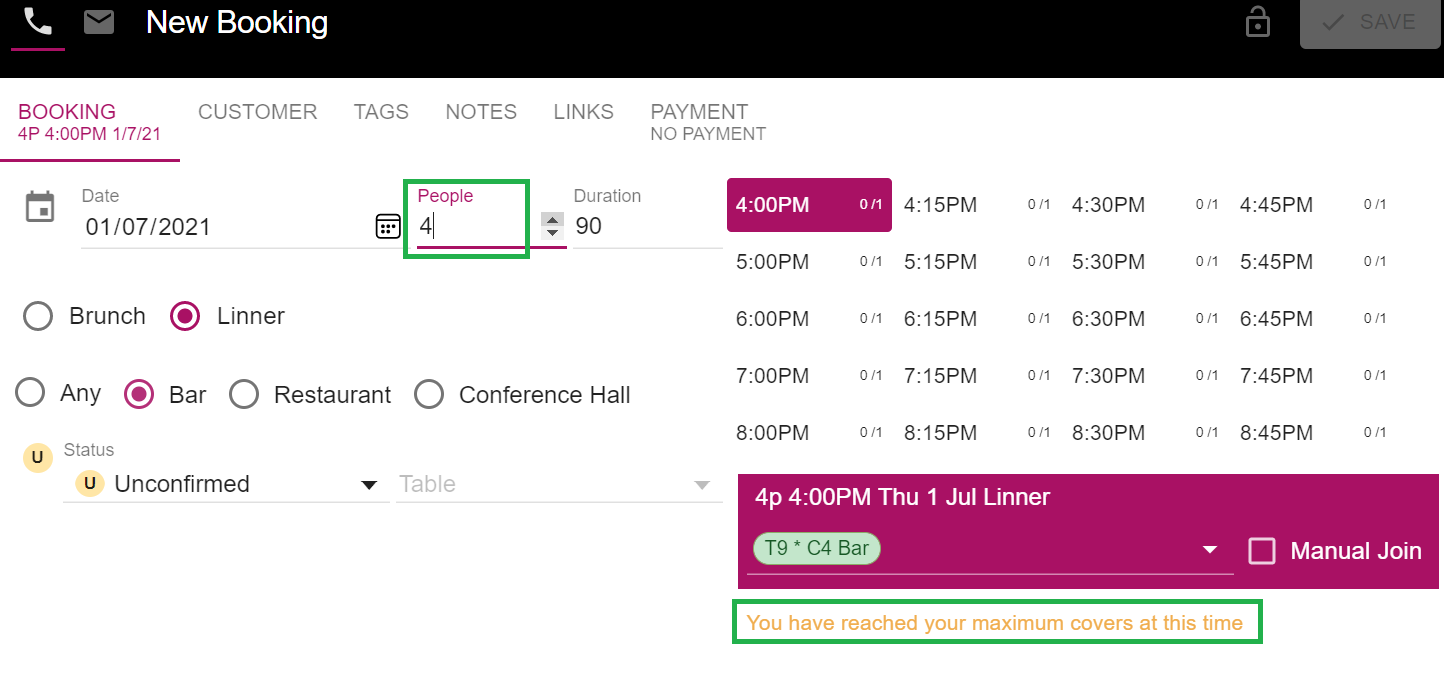The width and height of the screenshot is (1444, 679).
Task: Switch to the CUSTOMER tab
Action: (x=257, y=112)
